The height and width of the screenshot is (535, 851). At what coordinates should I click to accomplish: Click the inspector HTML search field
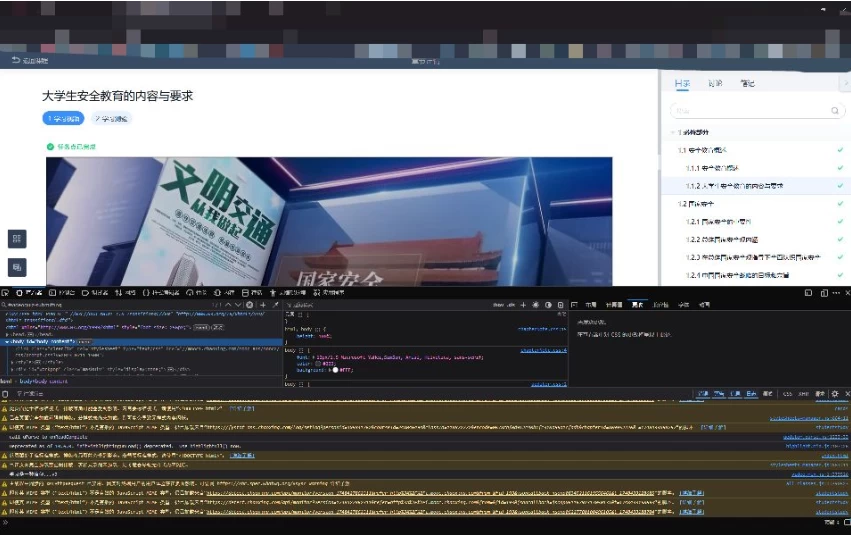click(106, 305)
